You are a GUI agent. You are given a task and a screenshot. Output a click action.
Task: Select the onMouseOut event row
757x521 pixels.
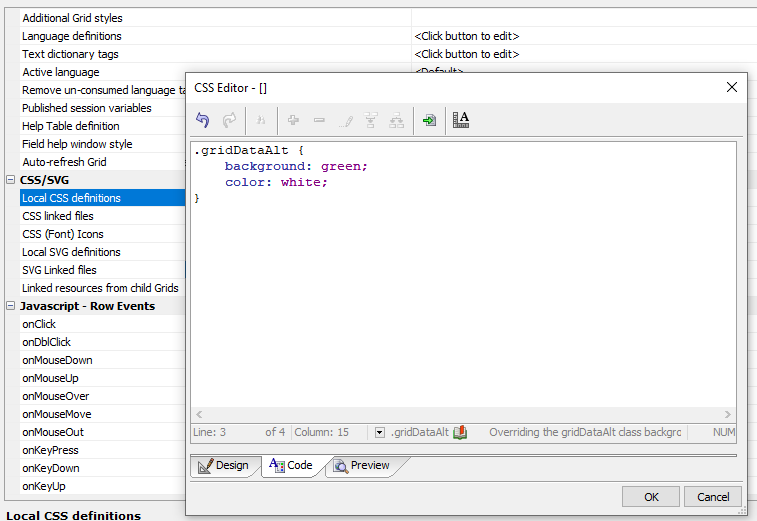[102, 432]
